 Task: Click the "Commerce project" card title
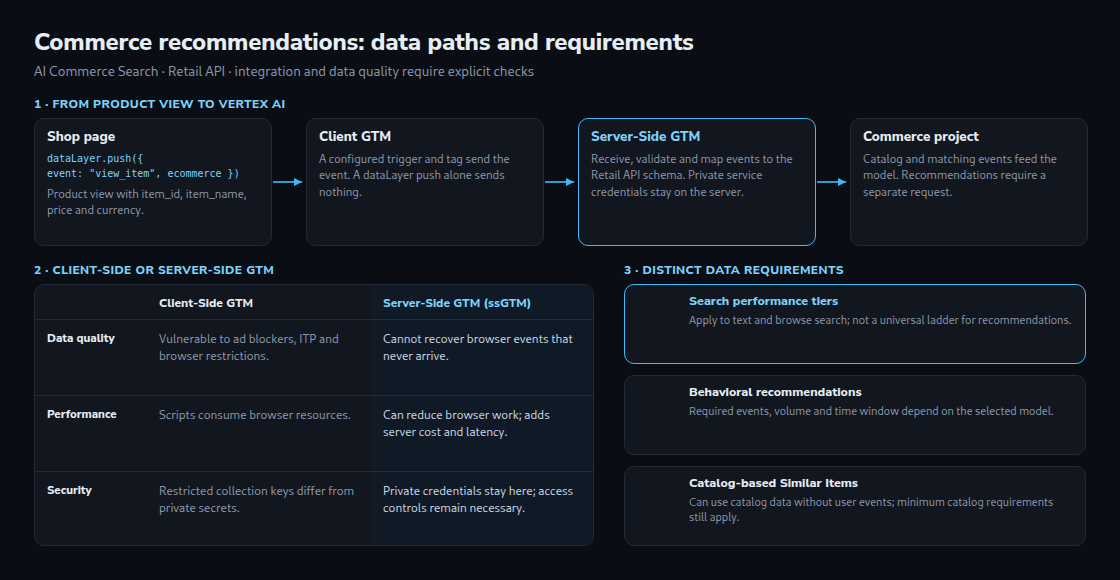pyautogui.click(x=921, y=136)
